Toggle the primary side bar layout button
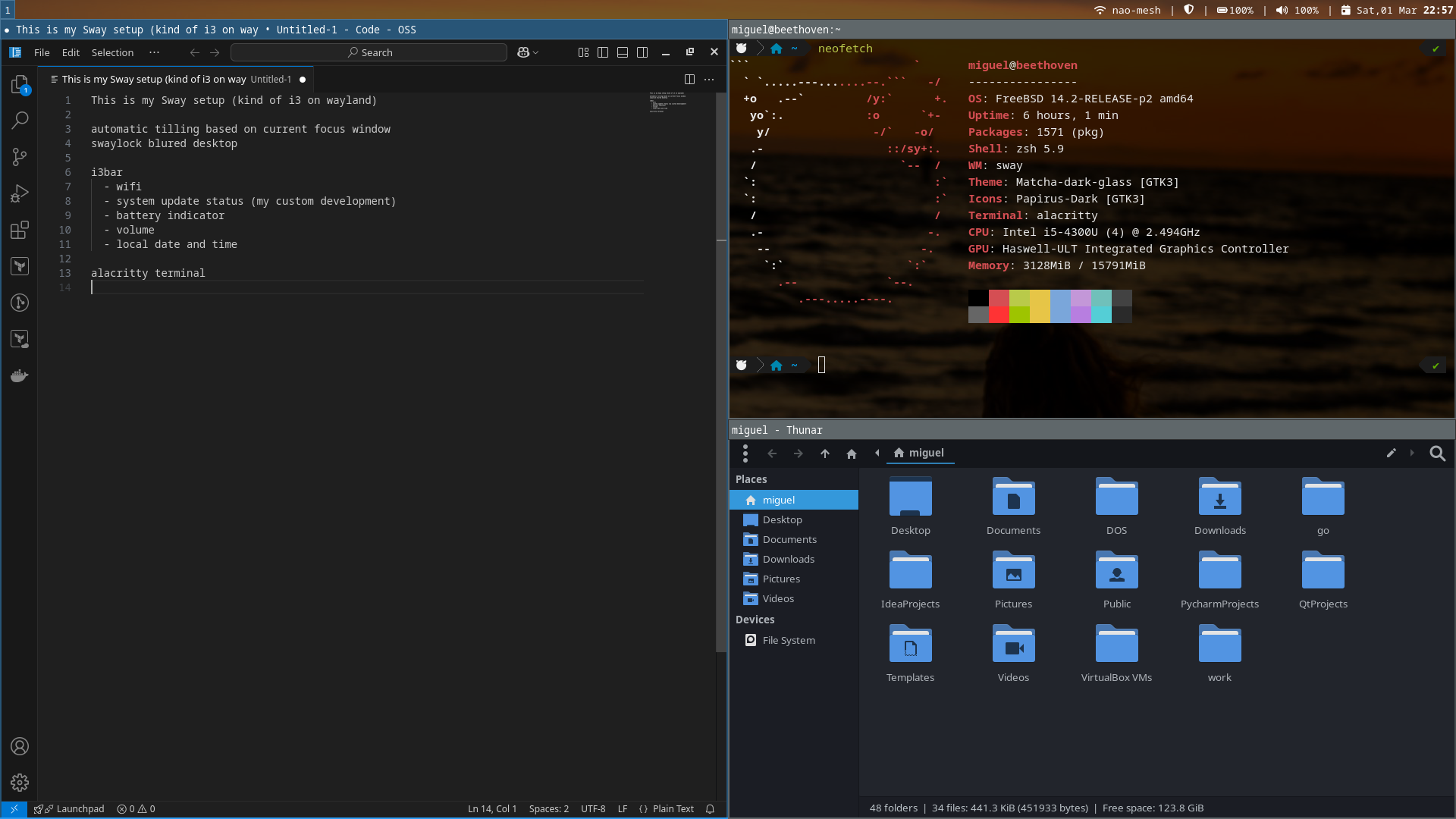 (x=603, y=52)
